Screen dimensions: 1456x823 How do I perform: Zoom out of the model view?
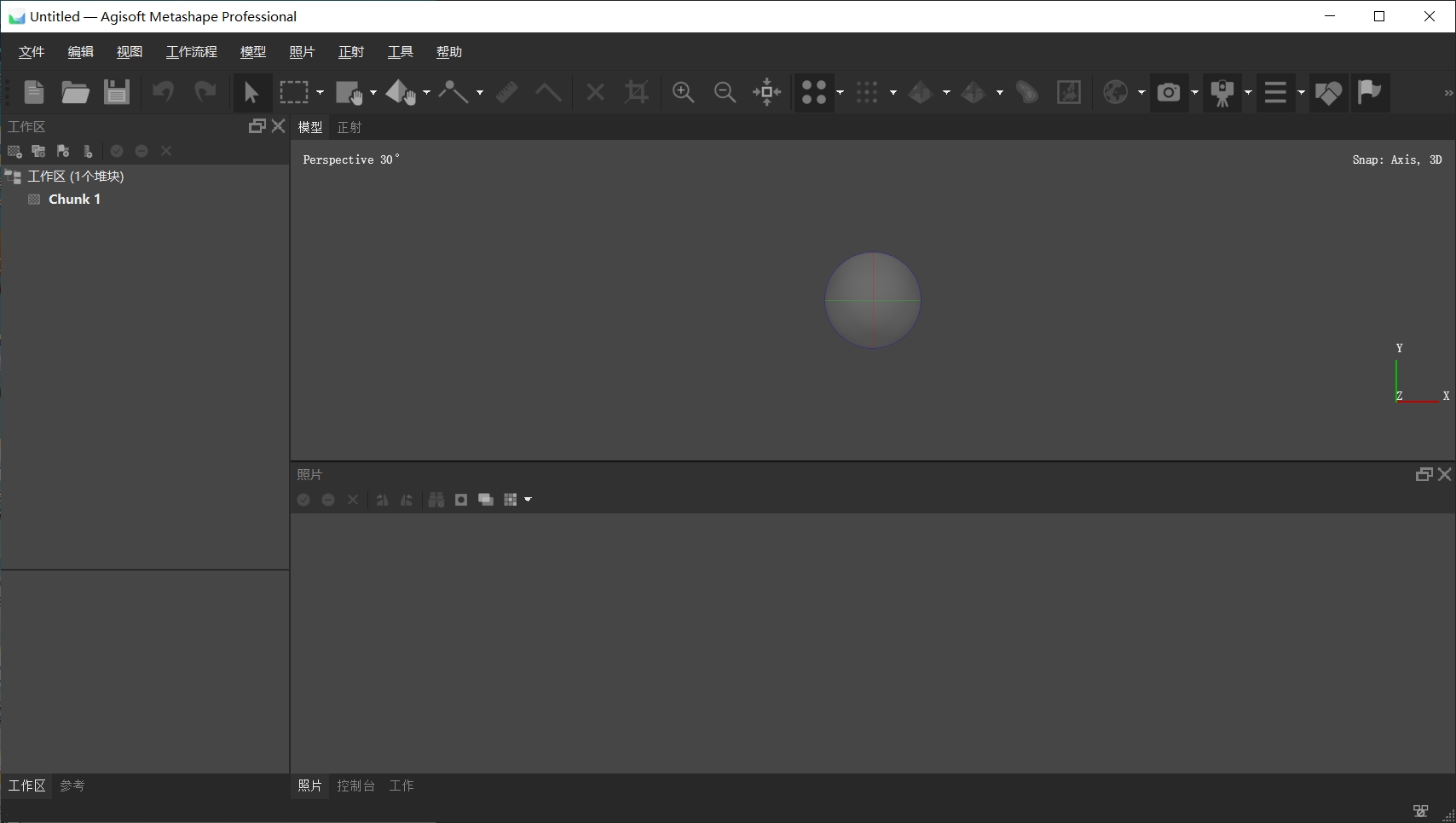pyautogui.click(x=724, y=92)
